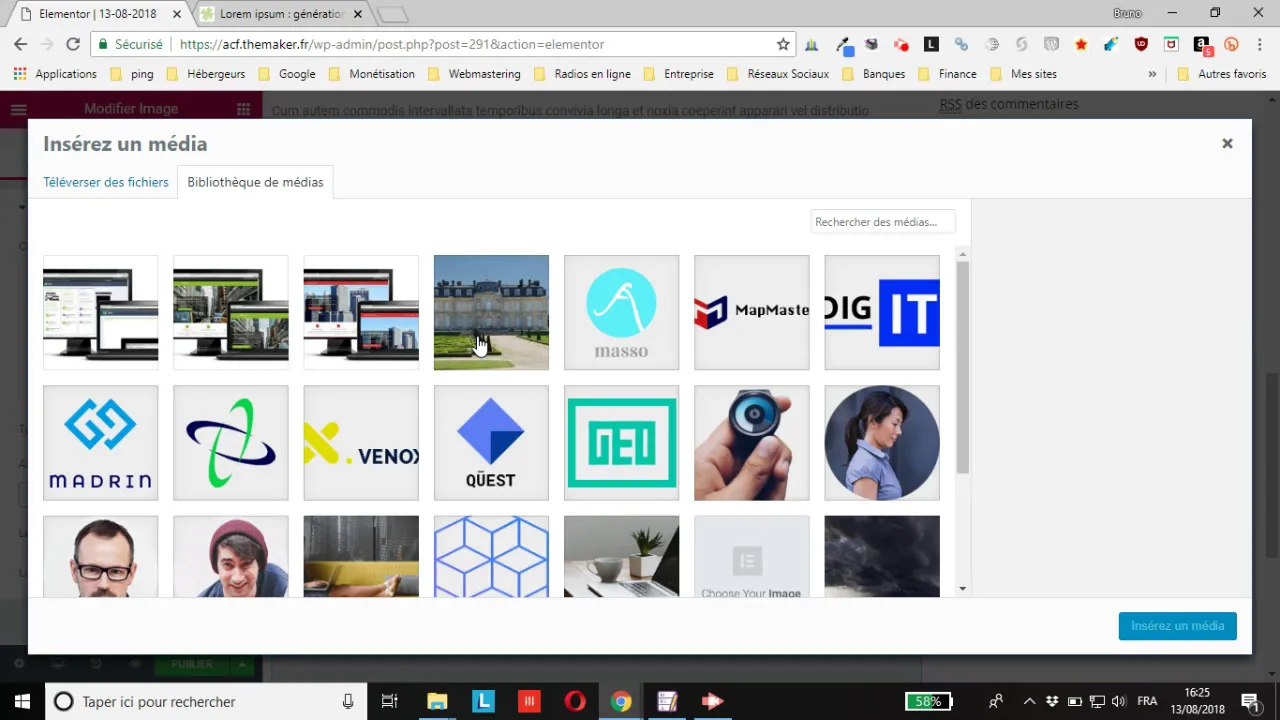The width and height of the screenshot is (1280, 720).
Task: Select the coffee cup desk photo thumbnail
Action: (621, 556)
